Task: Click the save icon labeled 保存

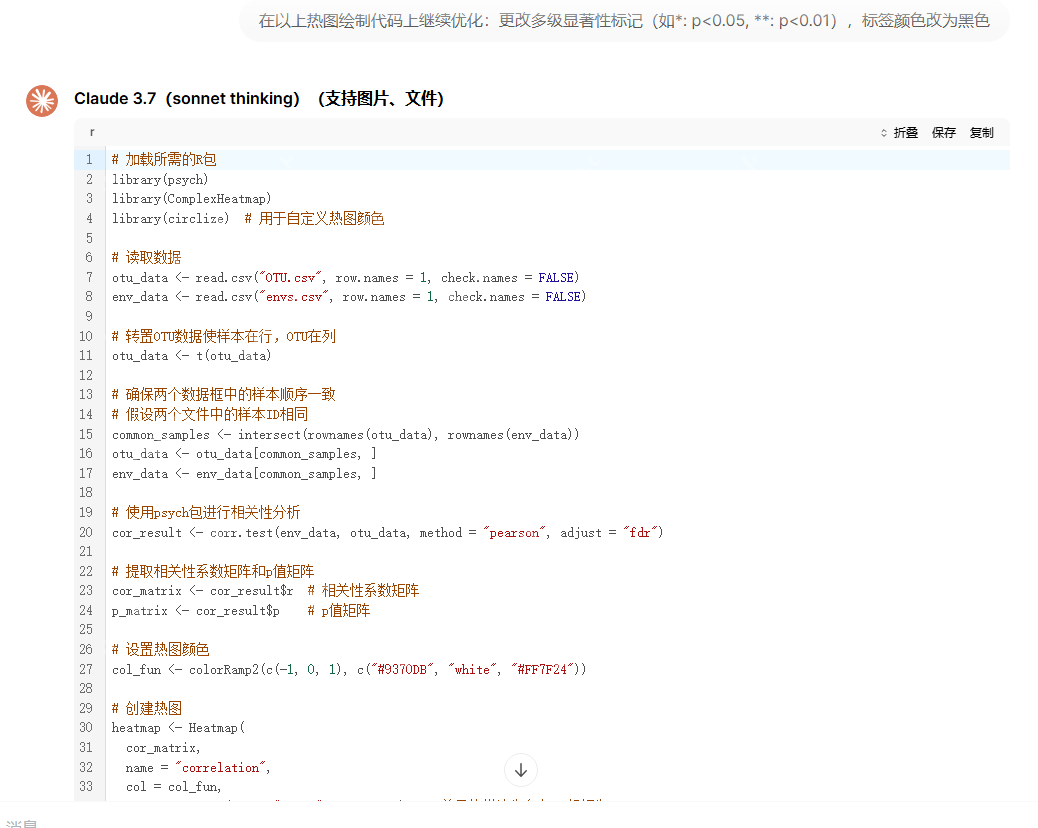Action: click(x=943, y=132)
